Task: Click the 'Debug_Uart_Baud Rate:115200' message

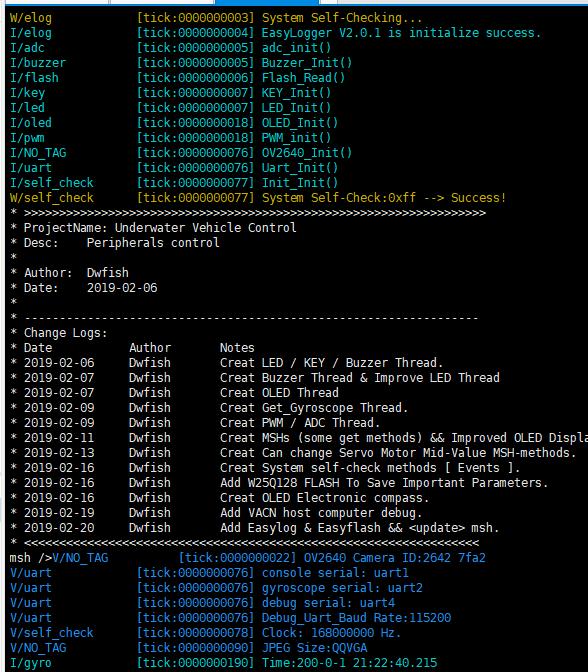Action: (x=356, y=618)
